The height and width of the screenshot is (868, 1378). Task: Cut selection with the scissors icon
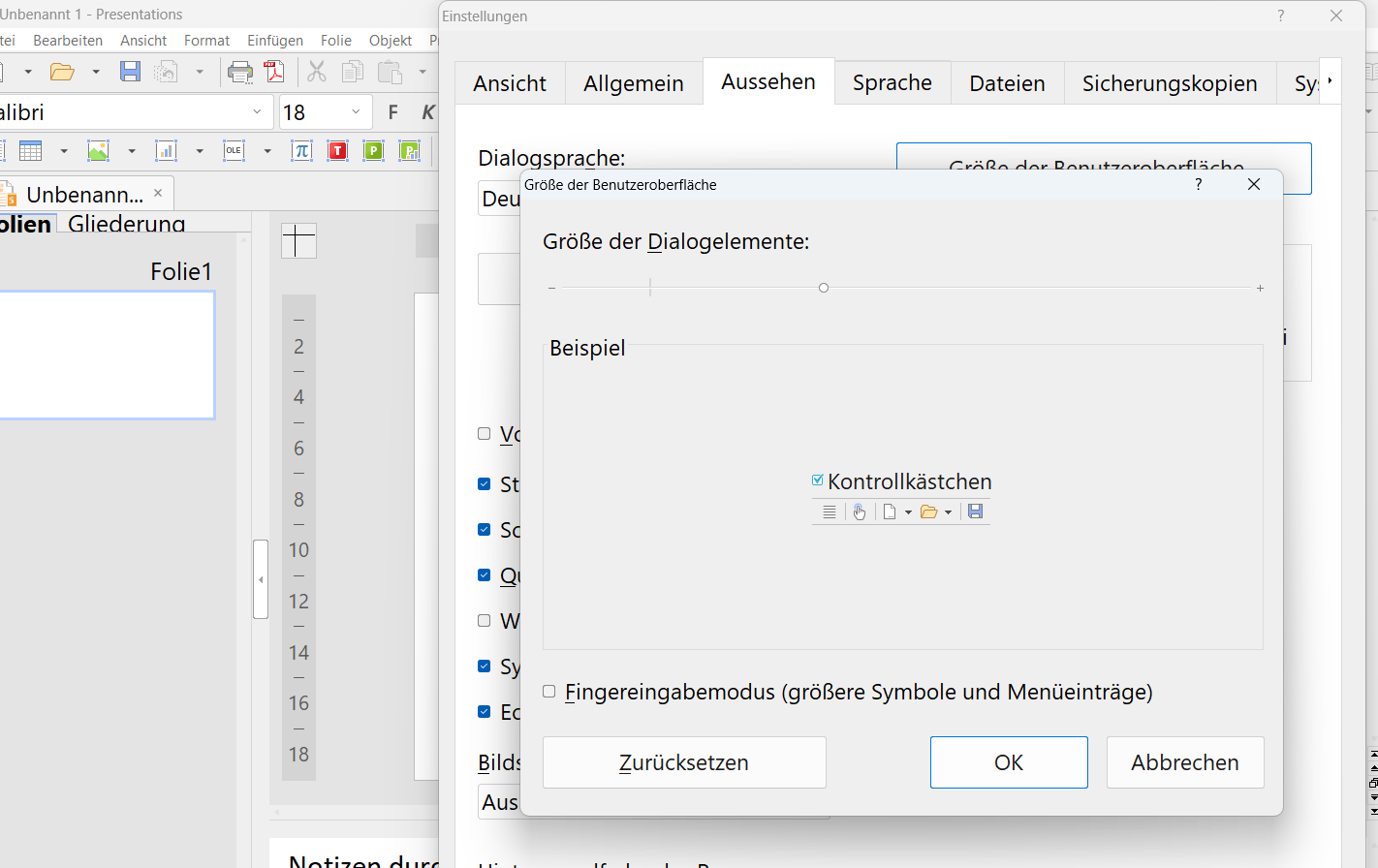pos(317,72)
